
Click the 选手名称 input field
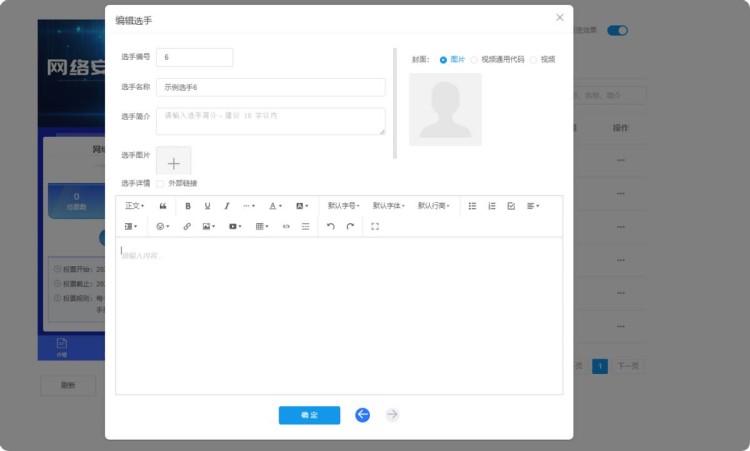point(270,87)
